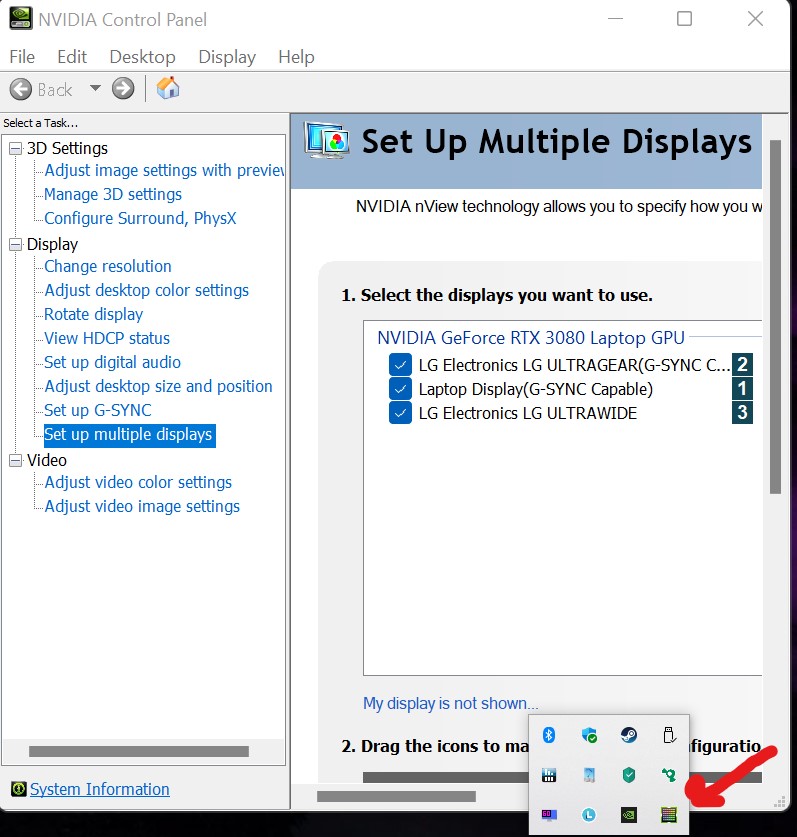Viewport: 797px width, 837px height.
Task: Uncheck Laptop Display checkbox
Action: 400,389
